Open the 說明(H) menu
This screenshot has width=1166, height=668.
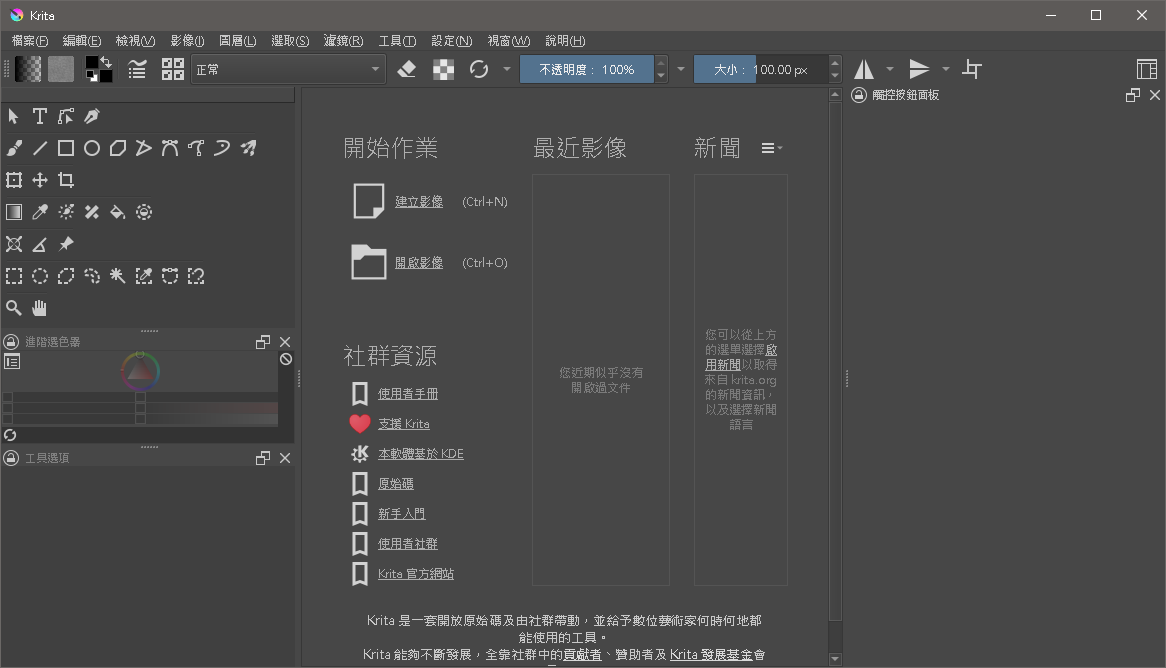click(565, 41)
